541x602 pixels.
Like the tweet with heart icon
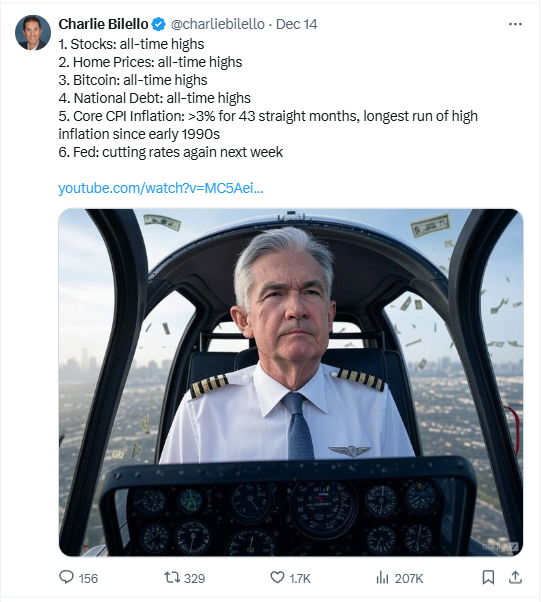[x=277, y=577]
